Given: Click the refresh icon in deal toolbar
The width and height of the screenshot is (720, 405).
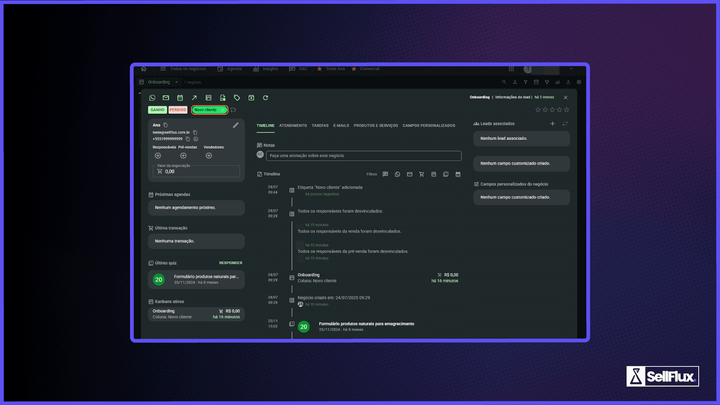Looking at the screenshot, I should pyautogui.click(x=265, y=98).
